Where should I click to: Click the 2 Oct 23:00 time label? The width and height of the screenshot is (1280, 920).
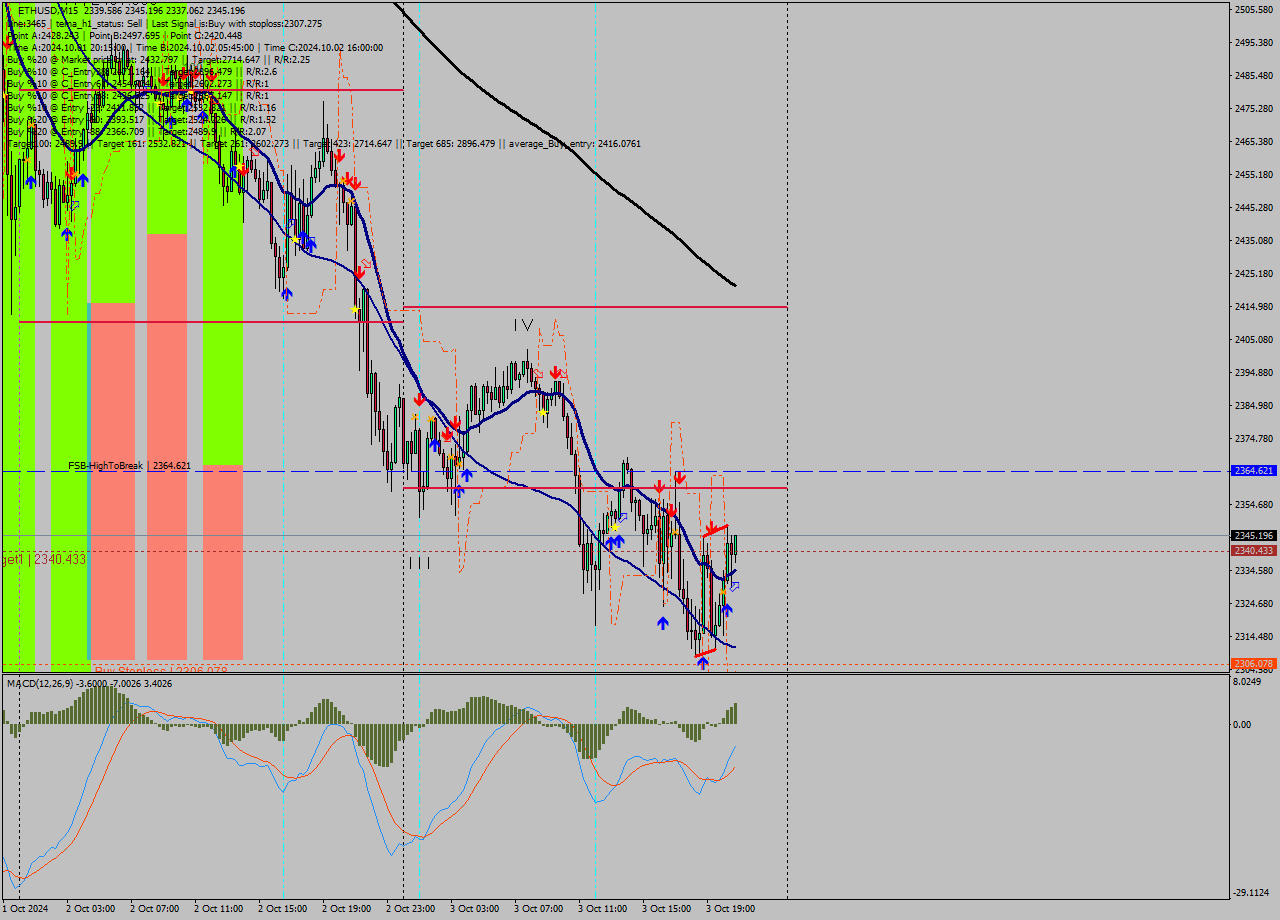[411, 909]
